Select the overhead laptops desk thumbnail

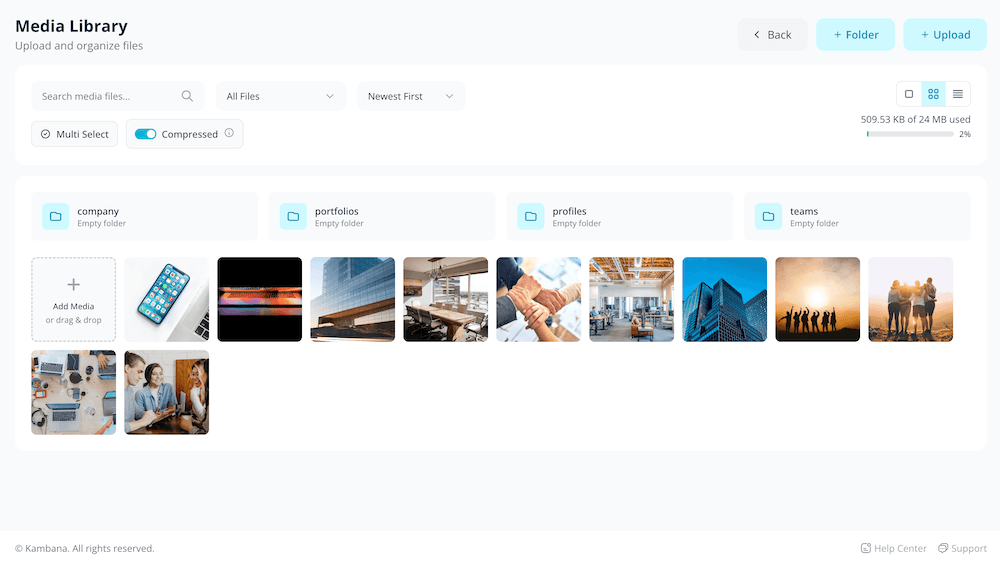point(73,392)
